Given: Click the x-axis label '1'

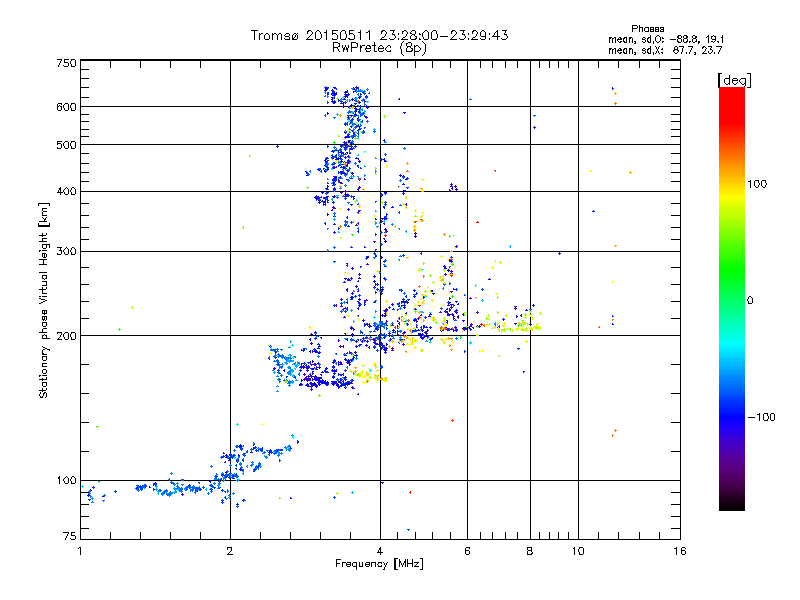Looking at the screenshot, I should [80, 551].
